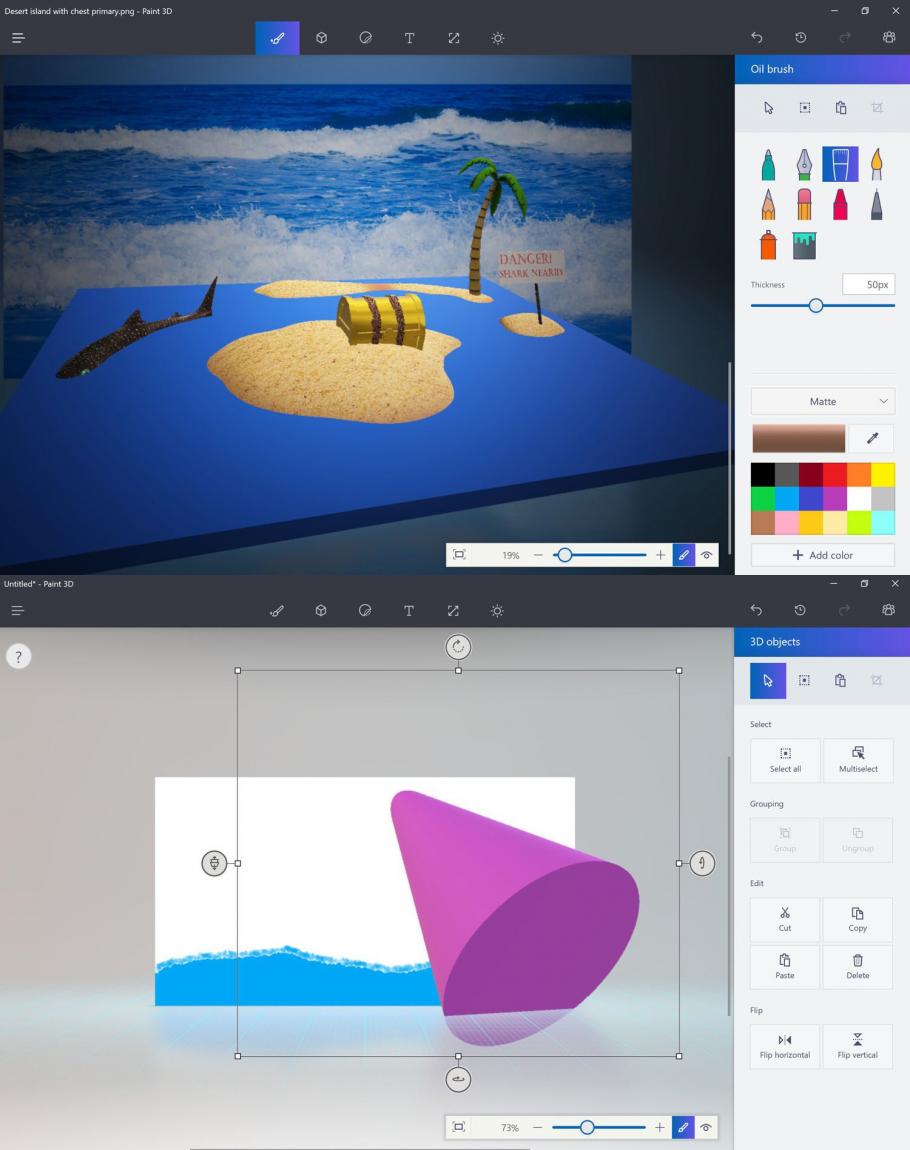Select the Effects tool
The image size is (910, 1150).
point(497,37)
